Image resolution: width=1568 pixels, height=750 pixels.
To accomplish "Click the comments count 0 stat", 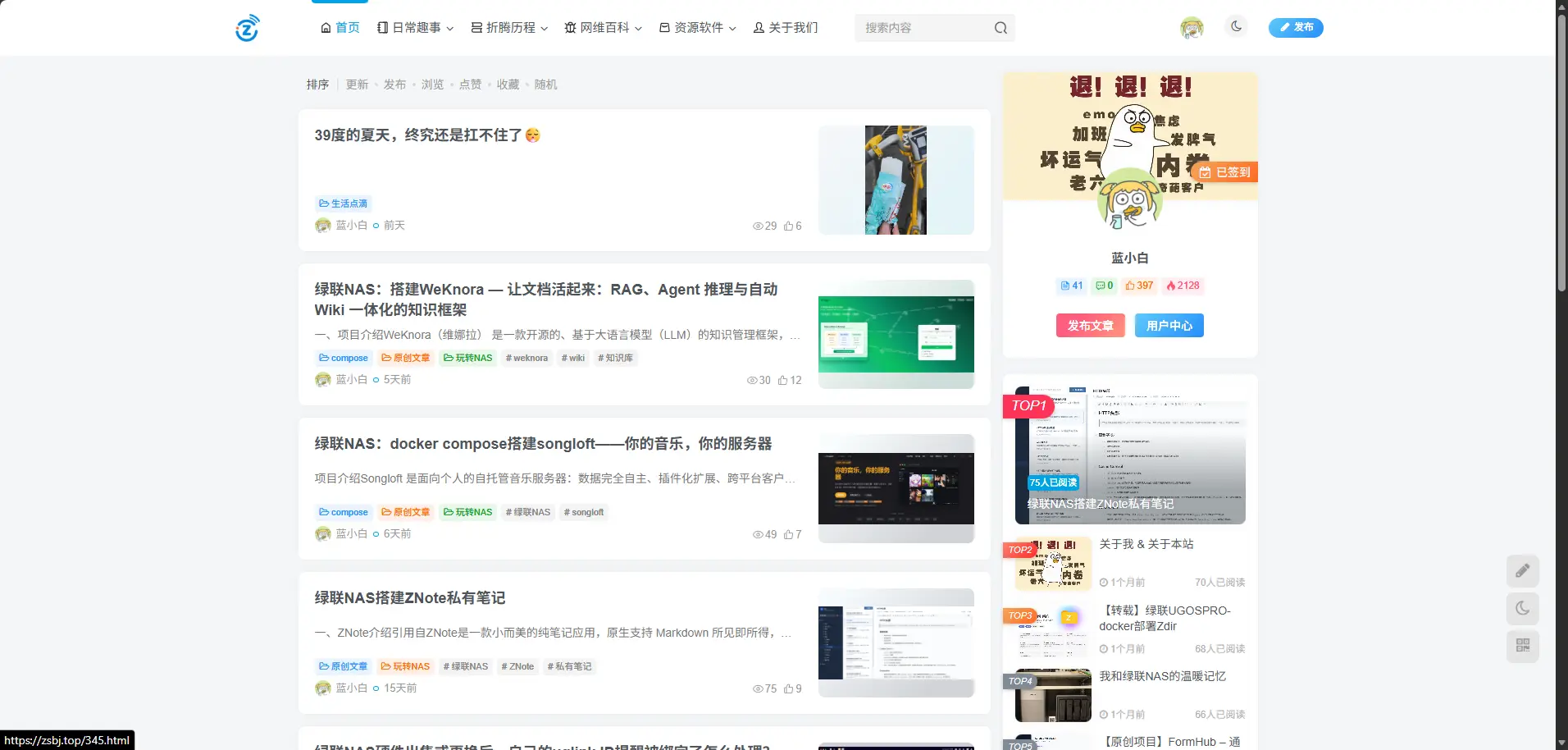I will point(1104,286).
